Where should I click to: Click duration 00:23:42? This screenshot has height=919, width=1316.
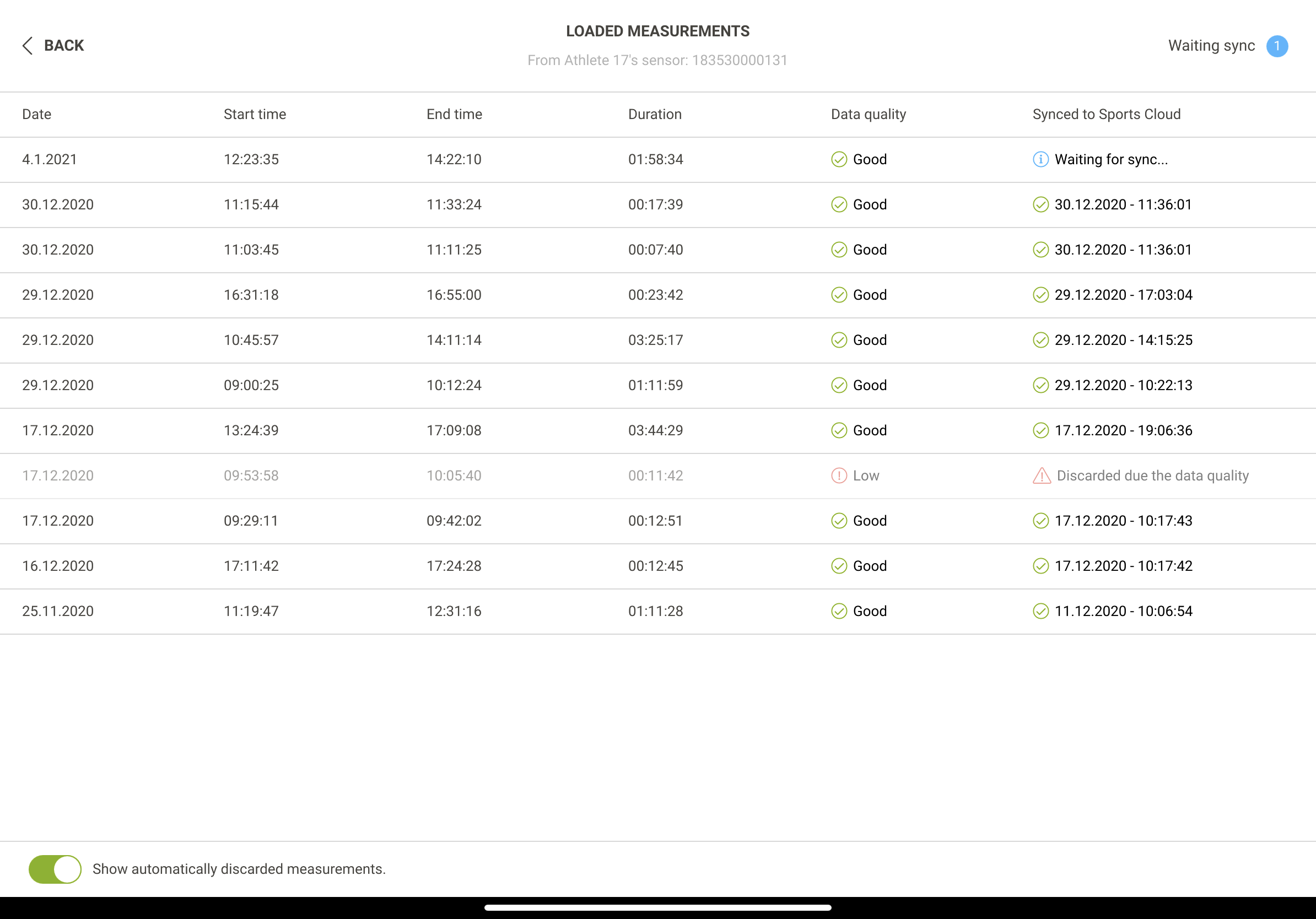coord(655,295)
